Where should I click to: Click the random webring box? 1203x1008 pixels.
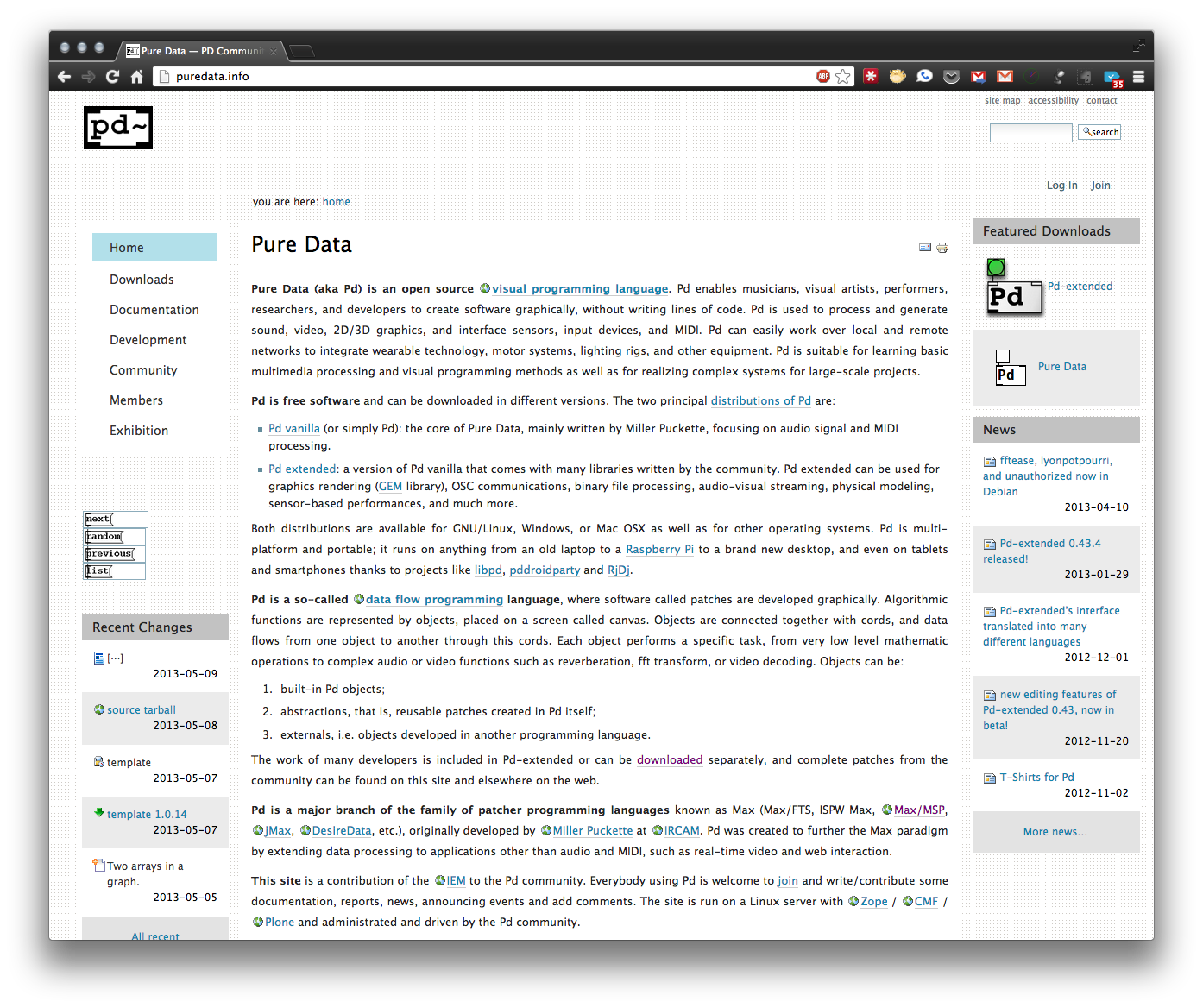point(114,536)
